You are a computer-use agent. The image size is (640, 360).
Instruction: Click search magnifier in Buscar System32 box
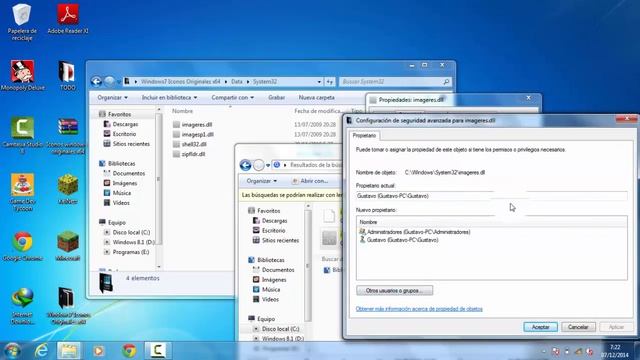point(446,82)
